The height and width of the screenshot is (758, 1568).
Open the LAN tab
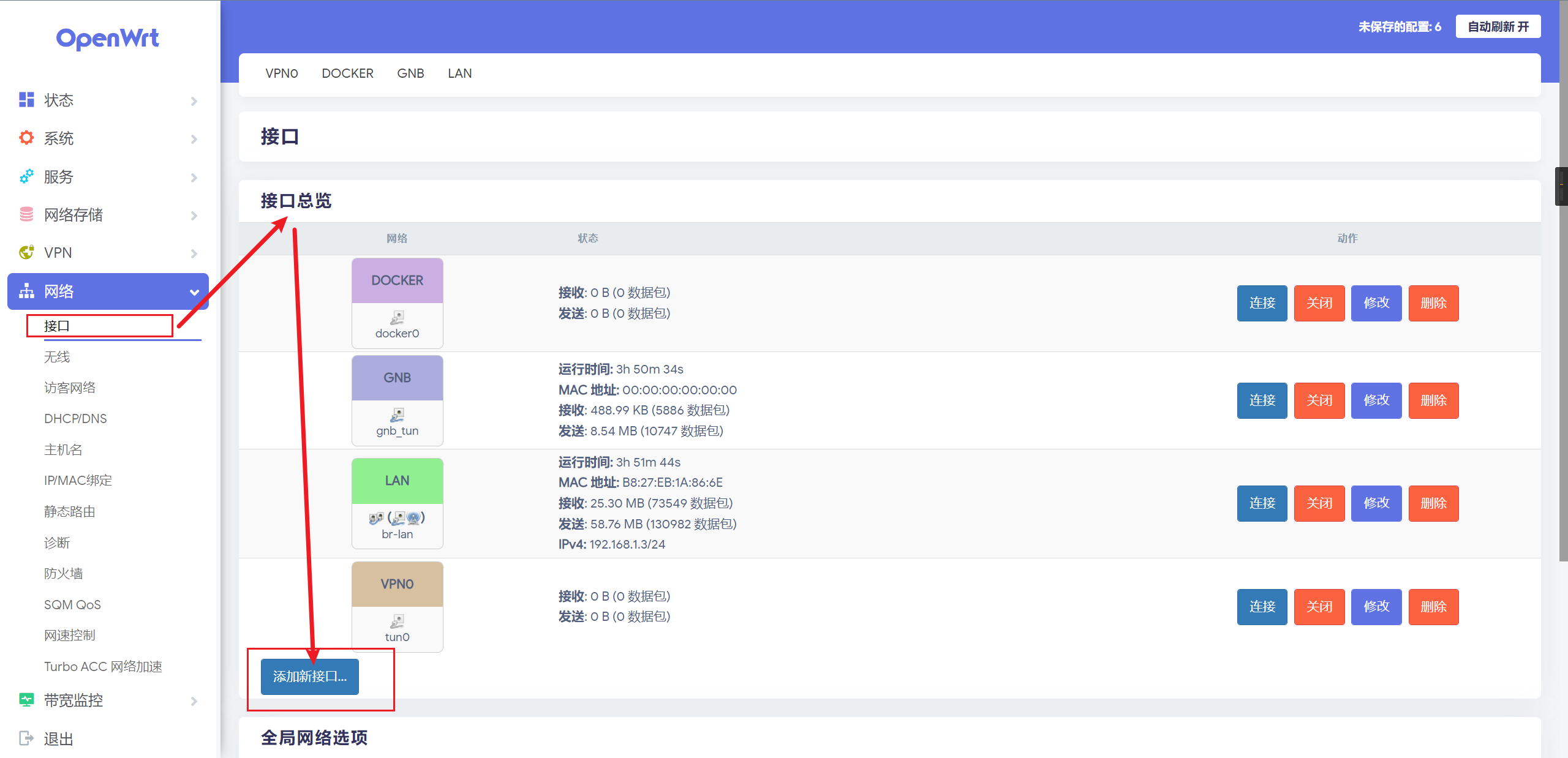tap(460, 73)
